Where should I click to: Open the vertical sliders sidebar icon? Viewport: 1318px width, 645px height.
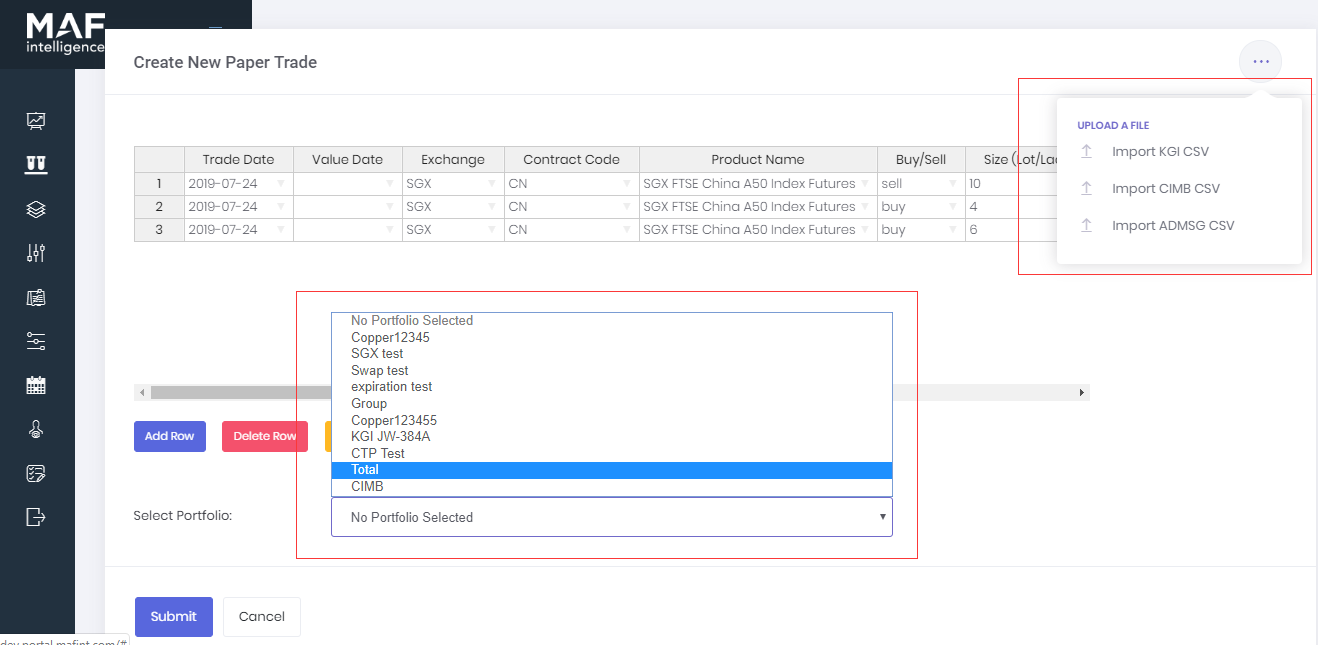click(36, 253)
